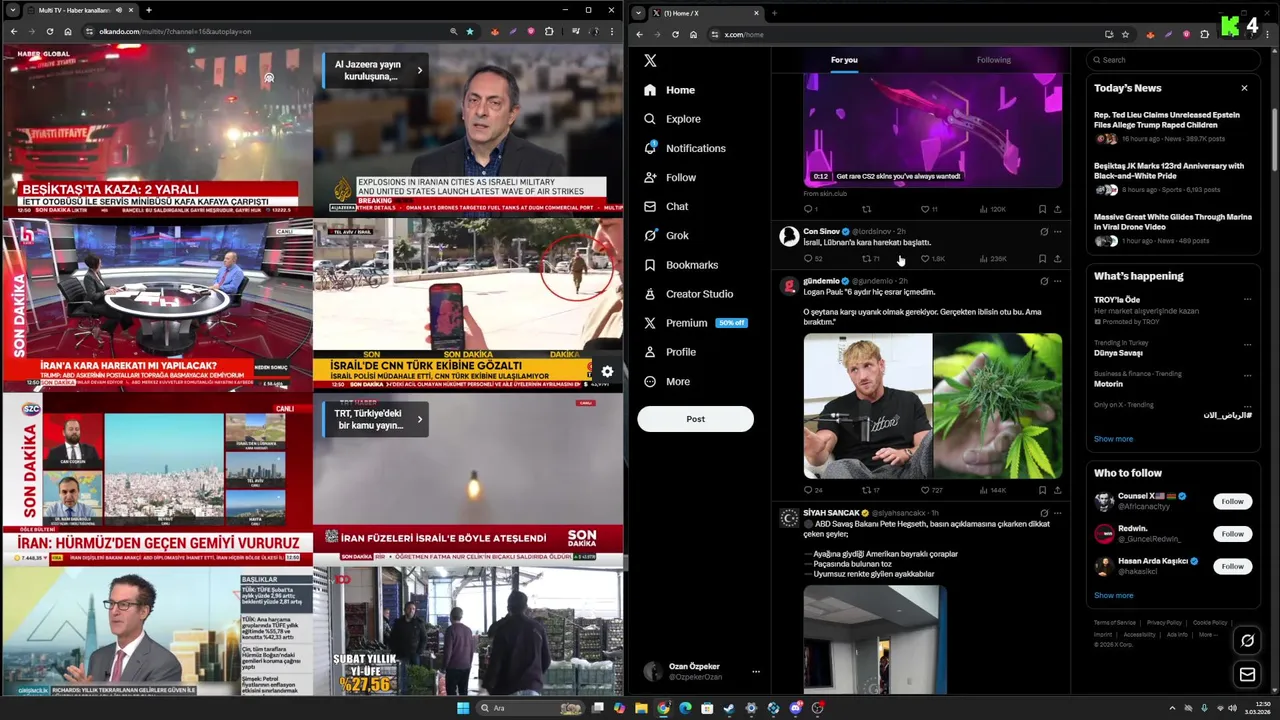Open more options on SİYAH SANCAK's tweet
Image resolution: width=1280 pixels, height=720 pixels.
[1057, 513]
